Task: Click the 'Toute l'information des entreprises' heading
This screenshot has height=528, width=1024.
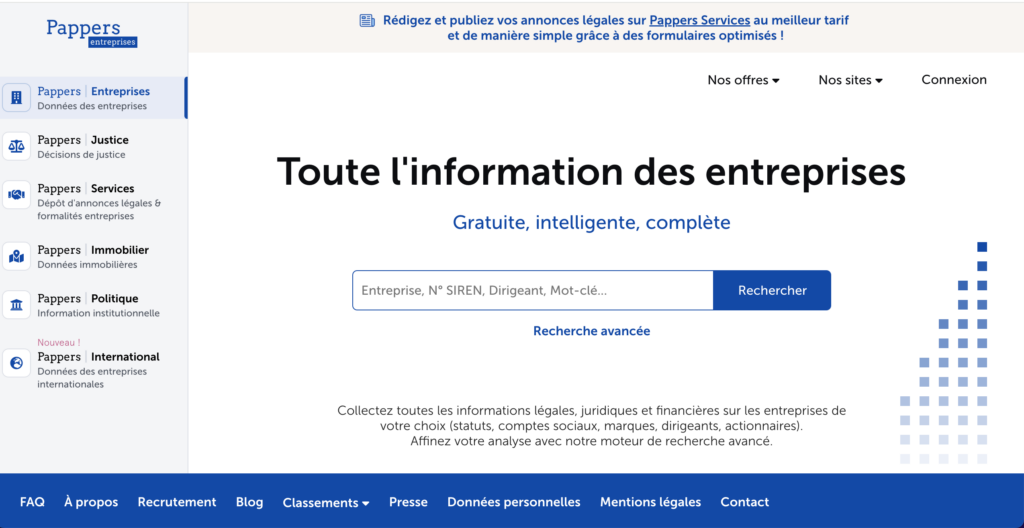Action: [x=592, y=171]
